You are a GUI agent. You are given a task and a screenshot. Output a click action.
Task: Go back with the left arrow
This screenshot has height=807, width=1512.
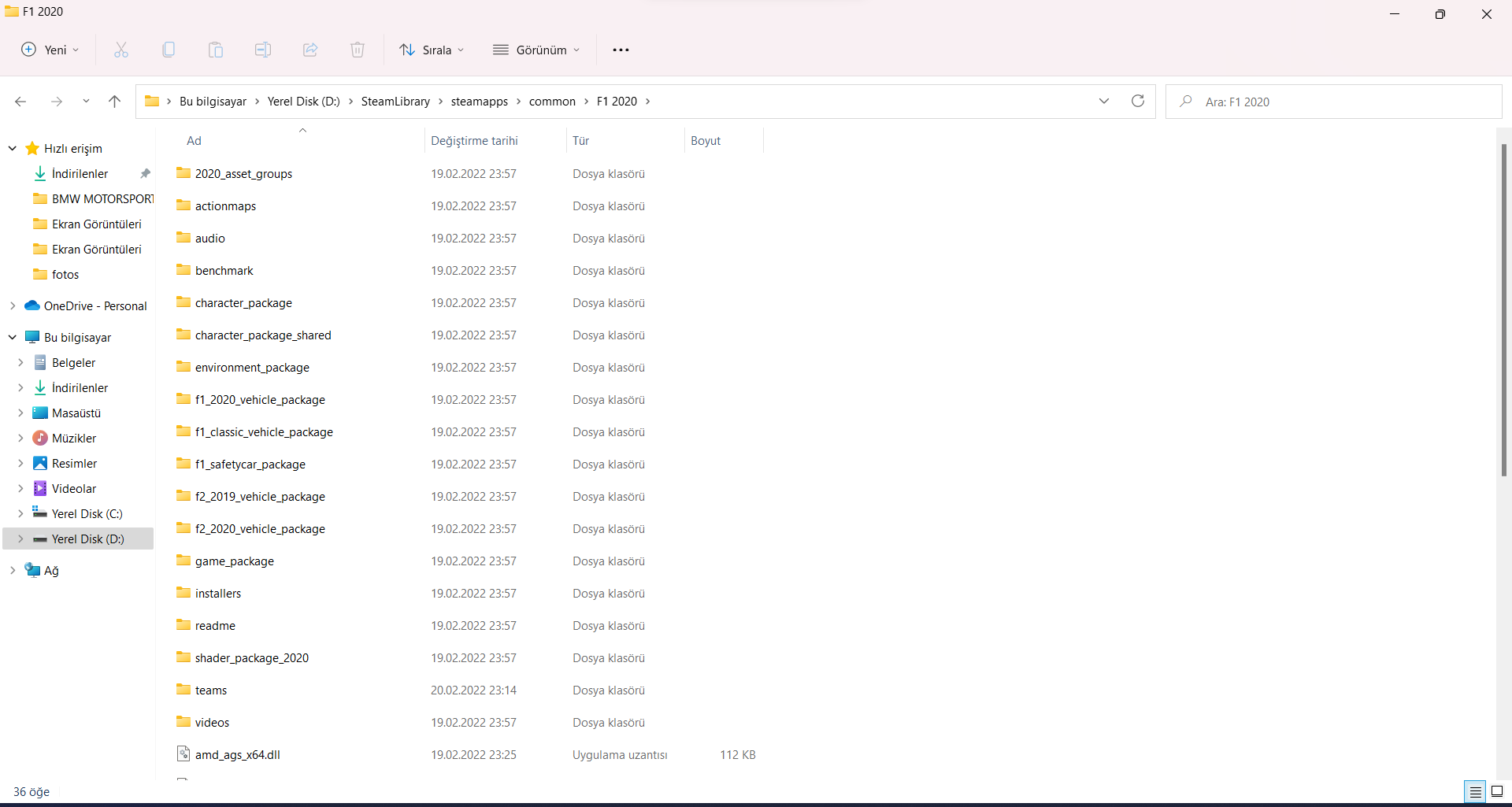click(20, 102)
